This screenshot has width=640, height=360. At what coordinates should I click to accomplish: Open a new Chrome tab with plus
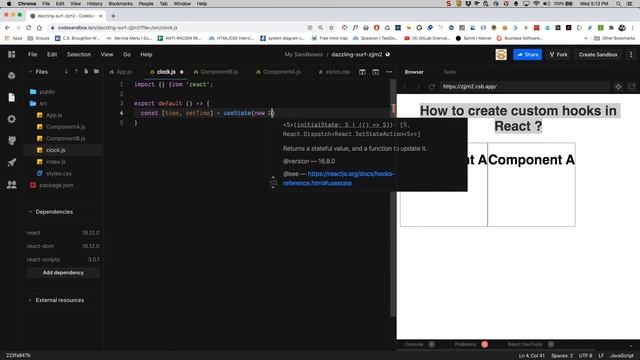113,16
